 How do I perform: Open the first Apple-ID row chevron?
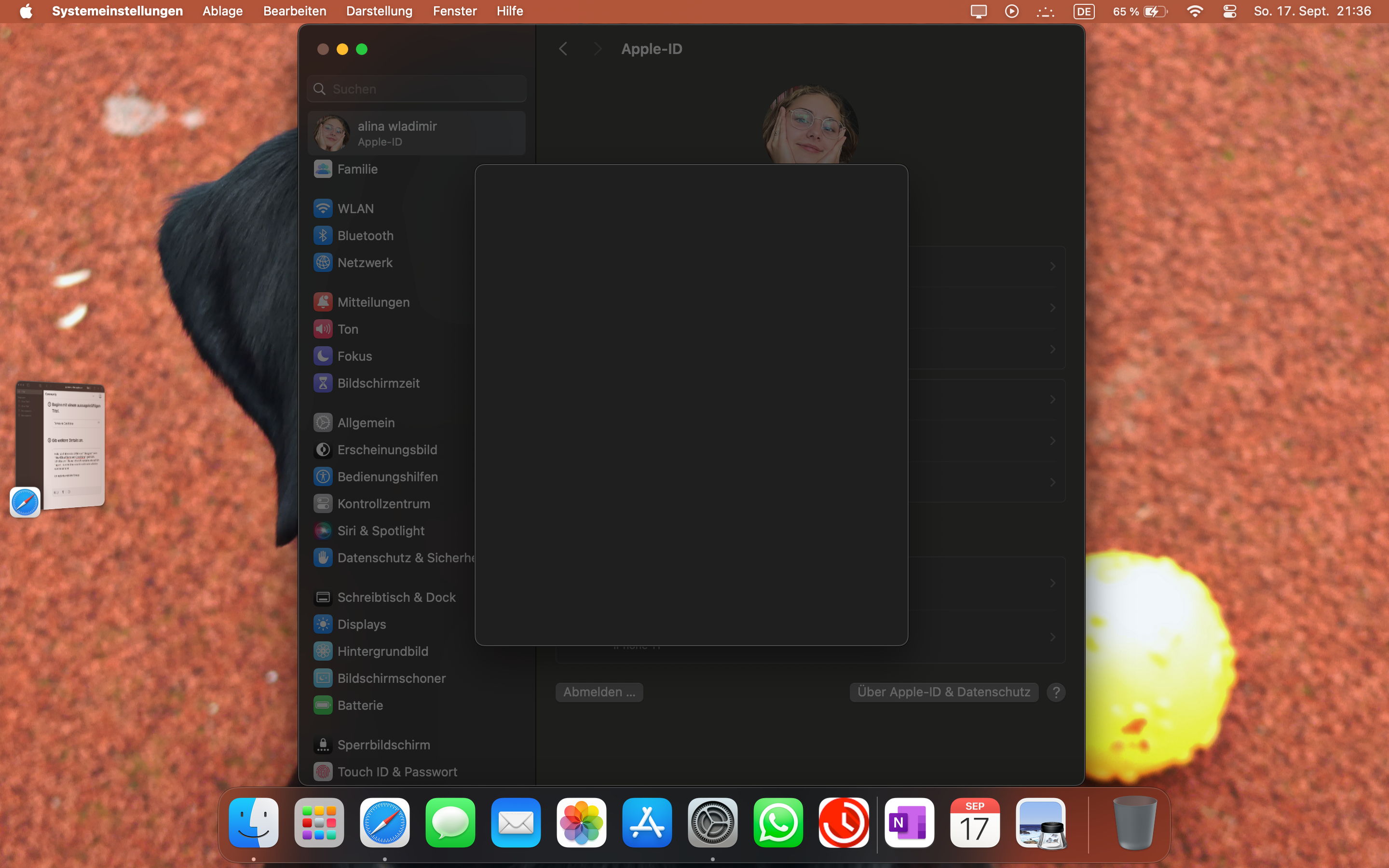tap(1052, 266)
